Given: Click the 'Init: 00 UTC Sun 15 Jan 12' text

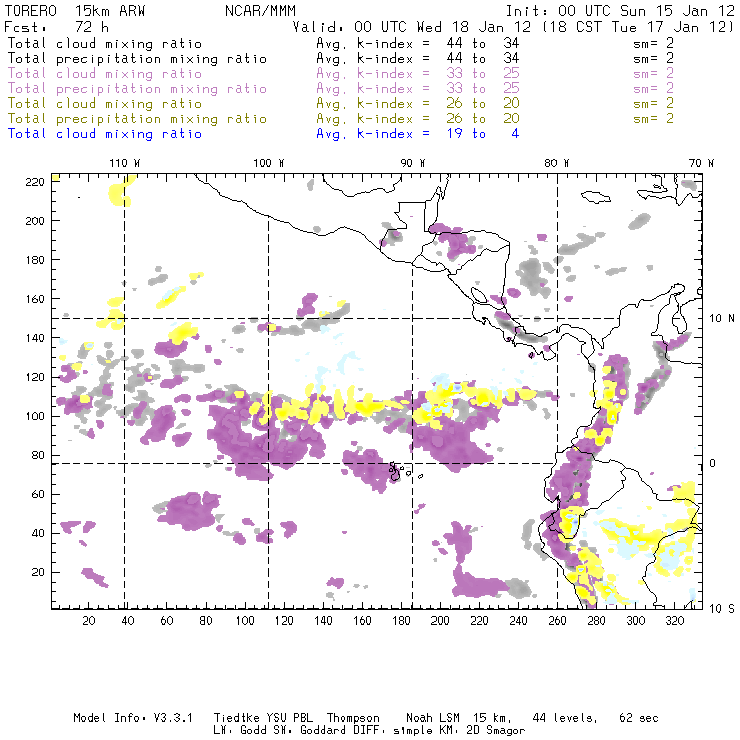Looking at the screenshot, I should [620, 11].
